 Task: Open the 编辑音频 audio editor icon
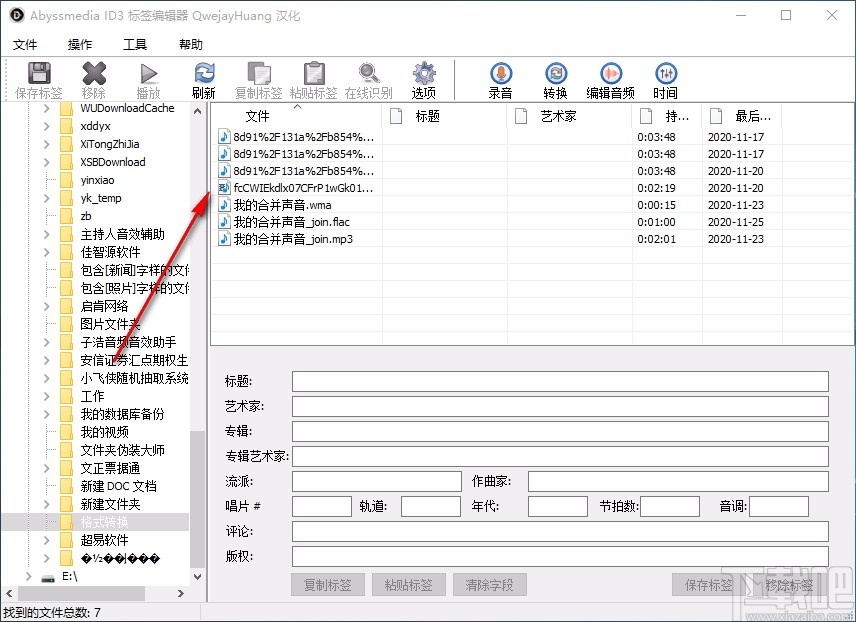click(x=611, y=78)
